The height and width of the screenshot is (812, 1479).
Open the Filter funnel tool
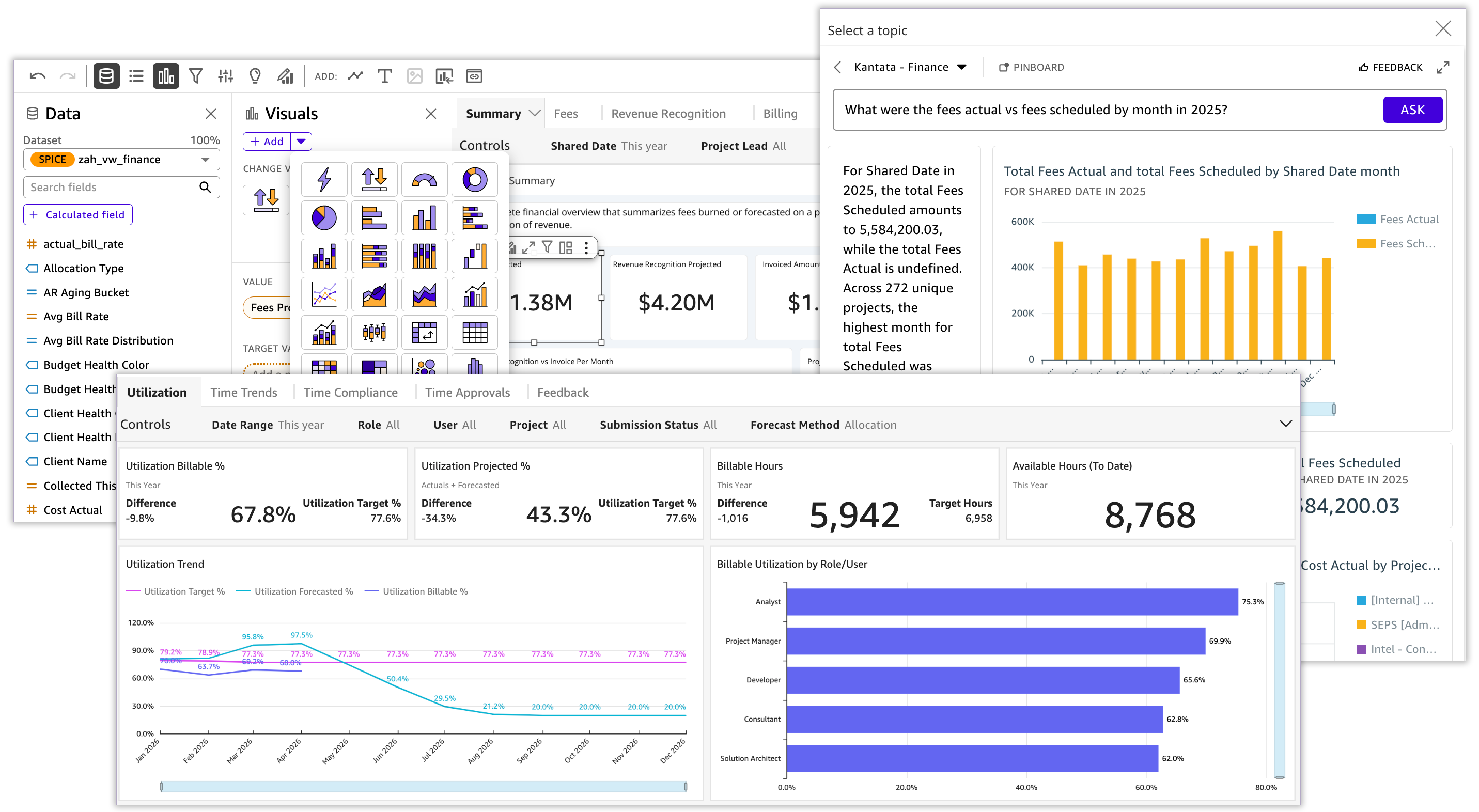point(196,76)
